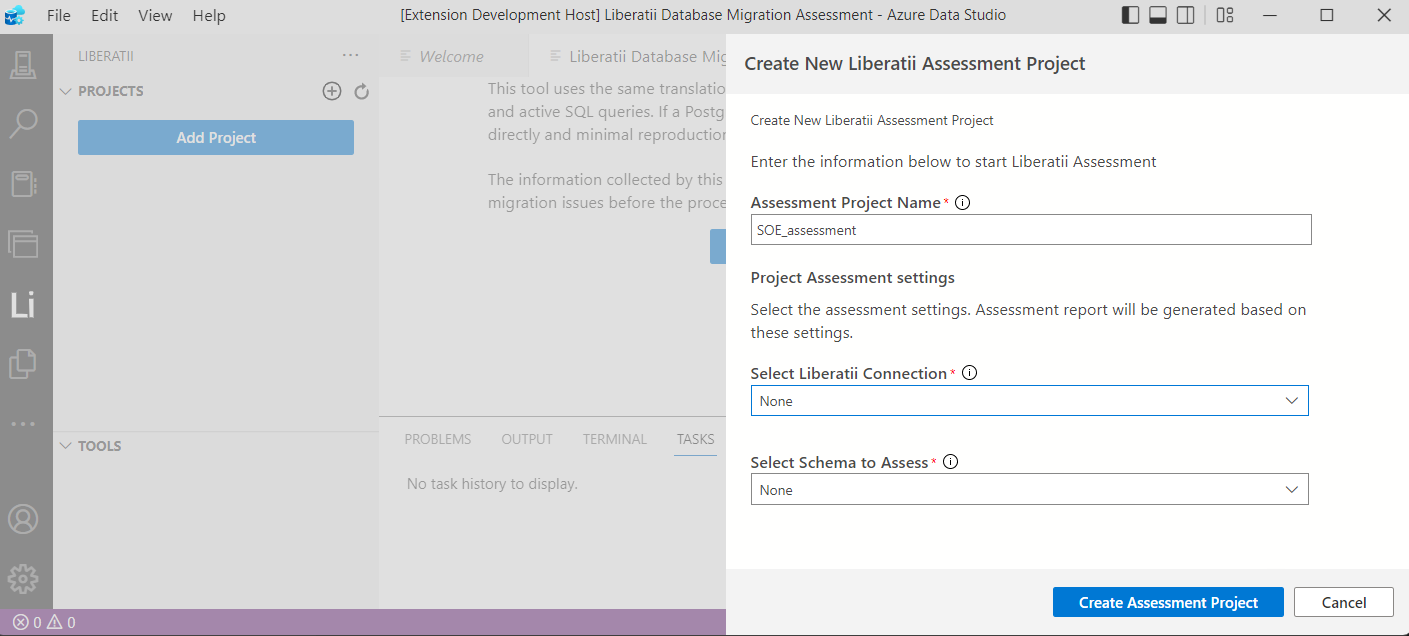Open the File menu
The width and height of the screenshot is (1409, 636).
(59, 15)
